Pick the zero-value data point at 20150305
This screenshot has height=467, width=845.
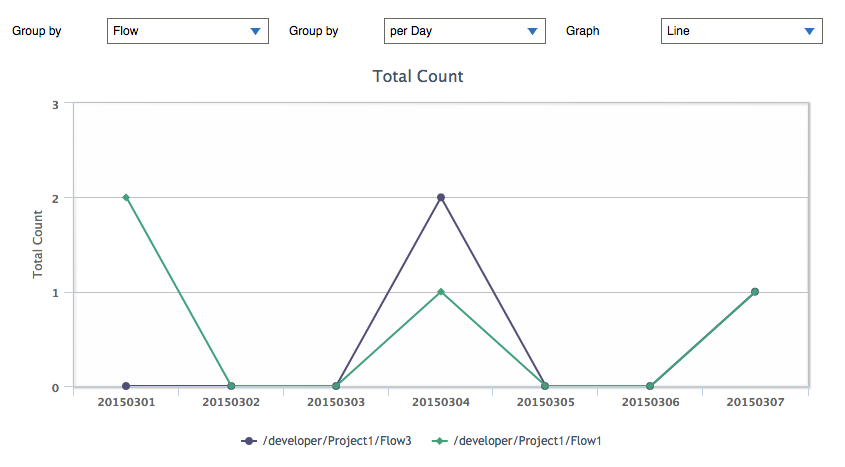point(545,386)
